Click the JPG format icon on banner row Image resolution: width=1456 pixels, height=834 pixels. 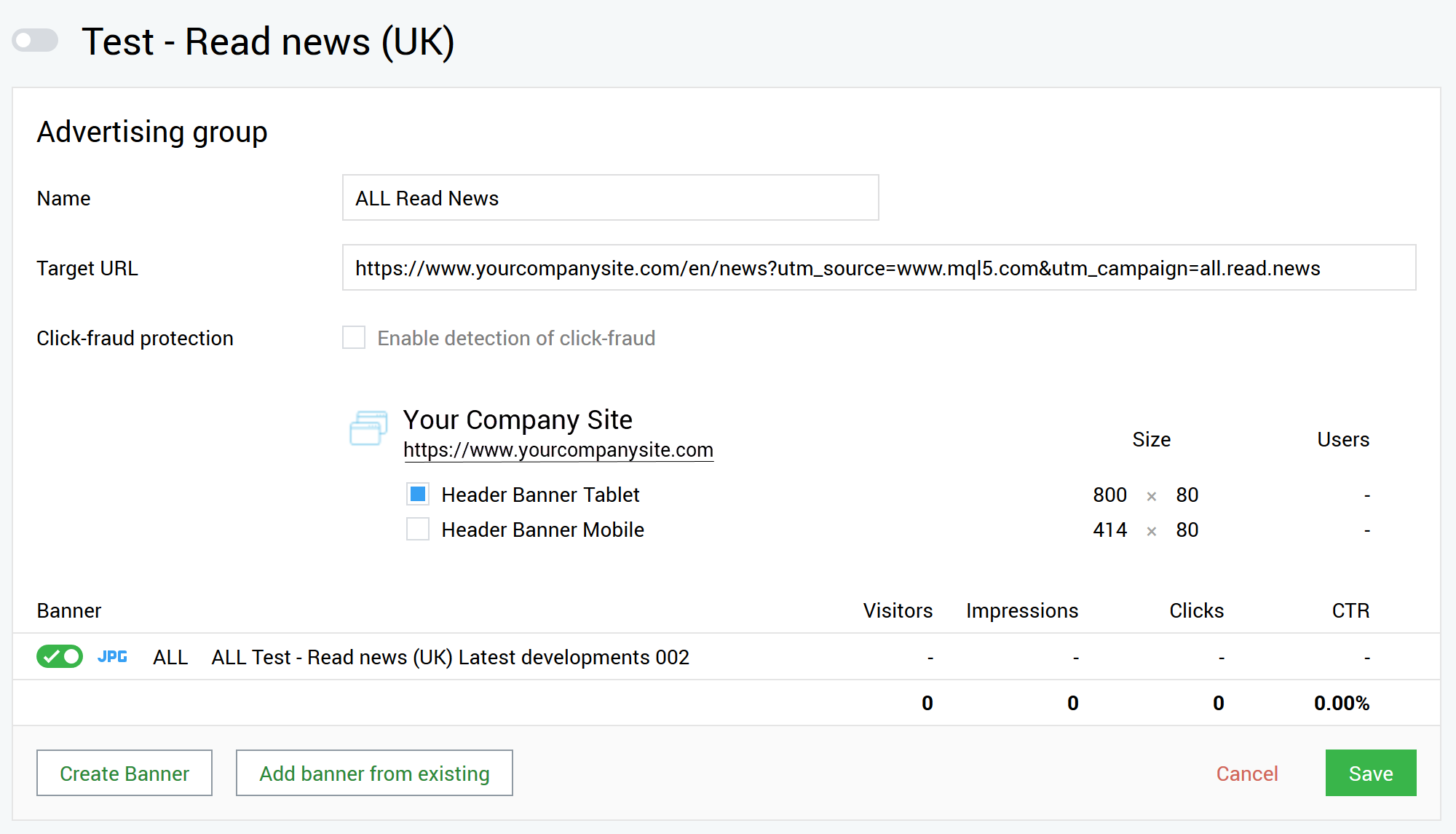pos(113,657)
